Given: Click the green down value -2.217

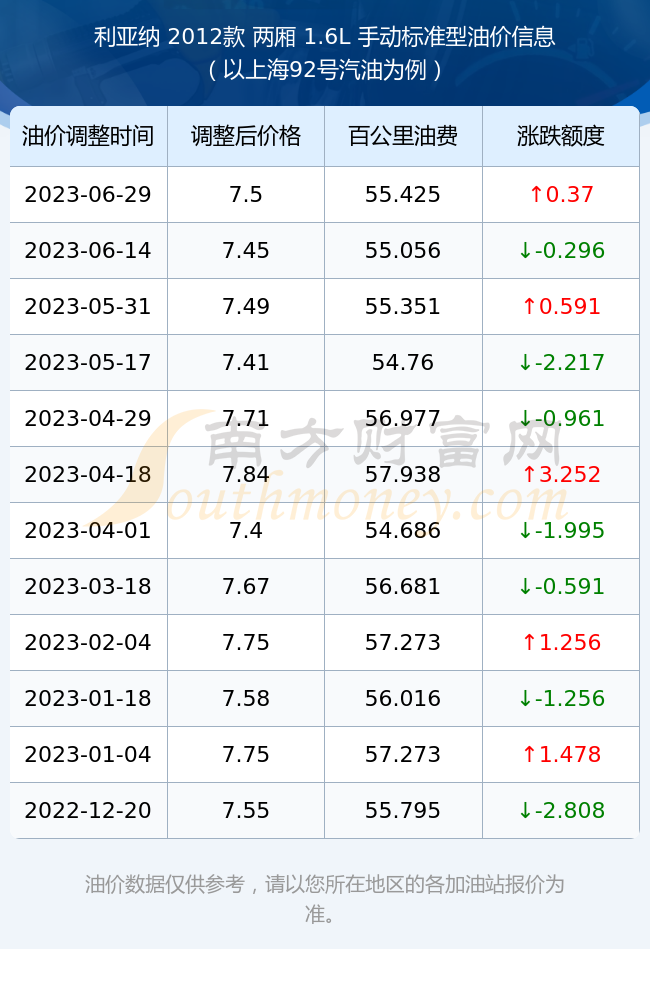Looking at the screenshot, I should [x=561, y=363].
